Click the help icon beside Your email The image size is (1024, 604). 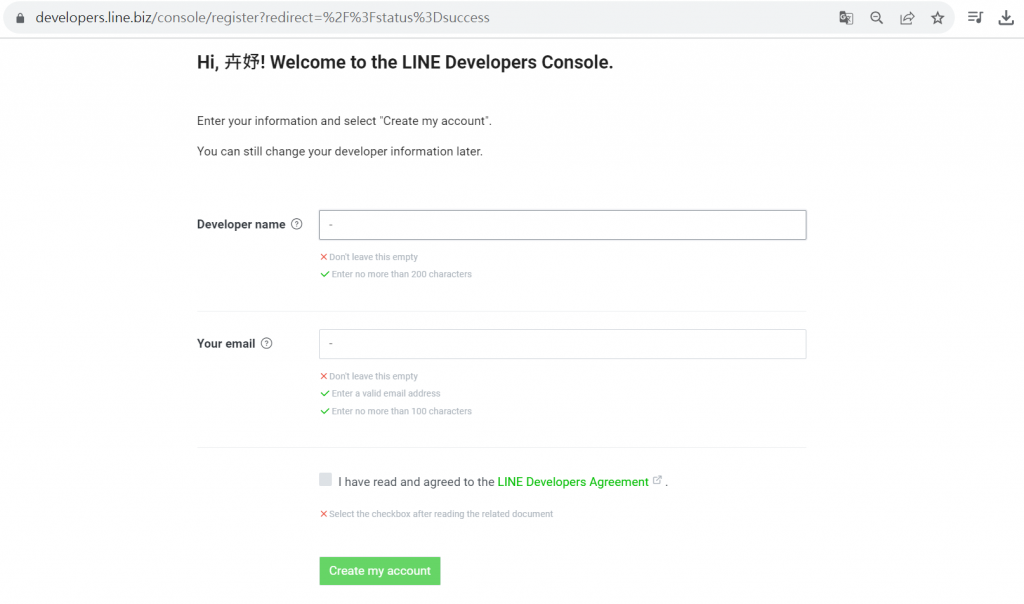pos(266,343)
